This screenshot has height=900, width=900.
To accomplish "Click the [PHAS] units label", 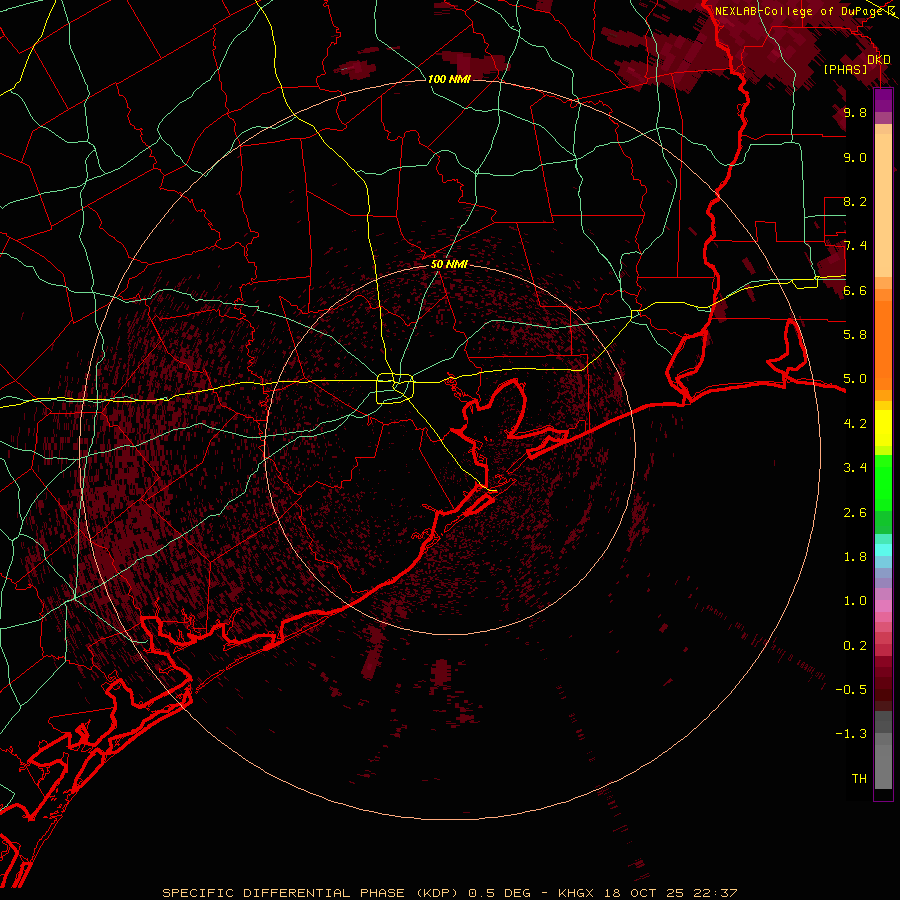I will [845, 69].
